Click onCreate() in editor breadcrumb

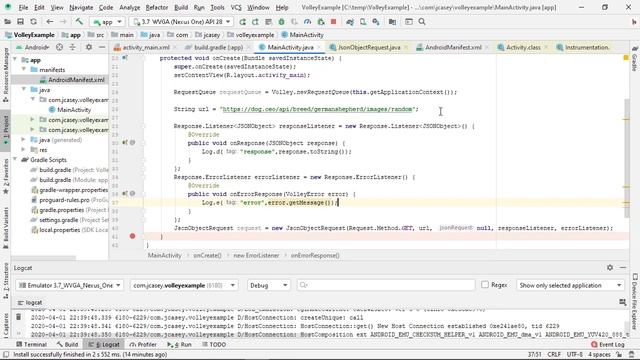point(207,255)
